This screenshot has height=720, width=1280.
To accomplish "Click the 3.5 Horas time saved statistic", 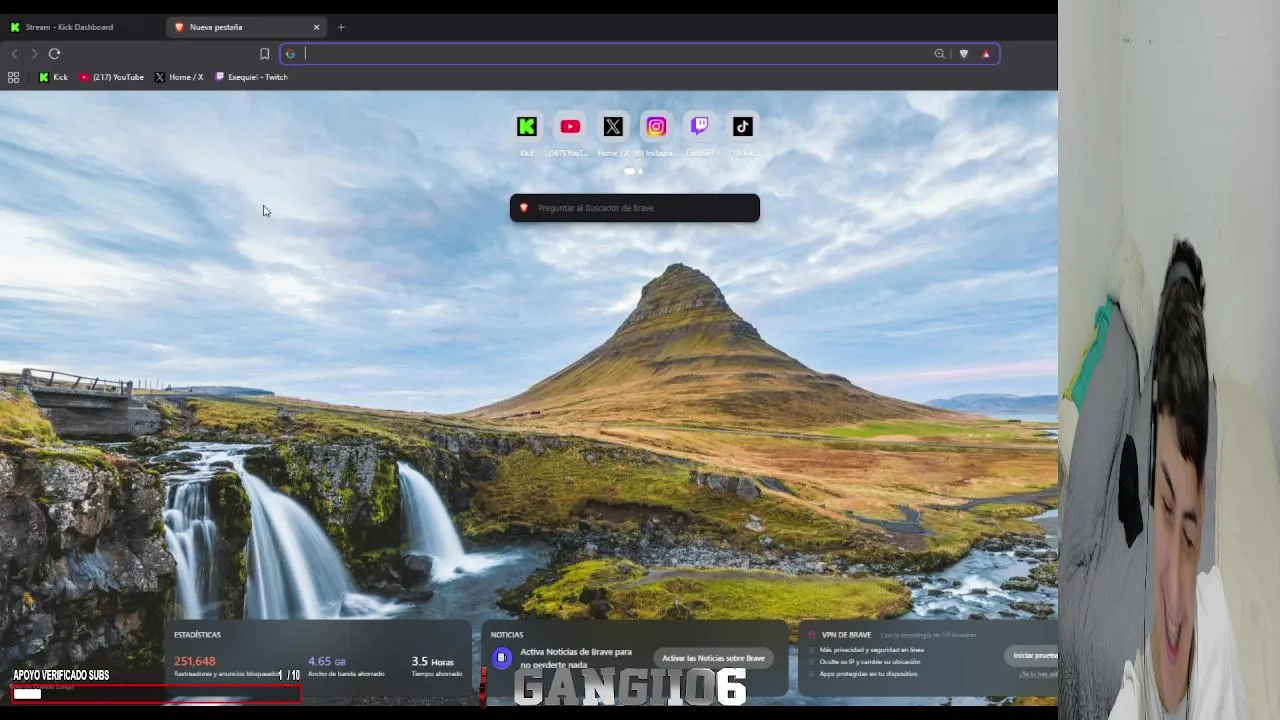I will point(433,661).
